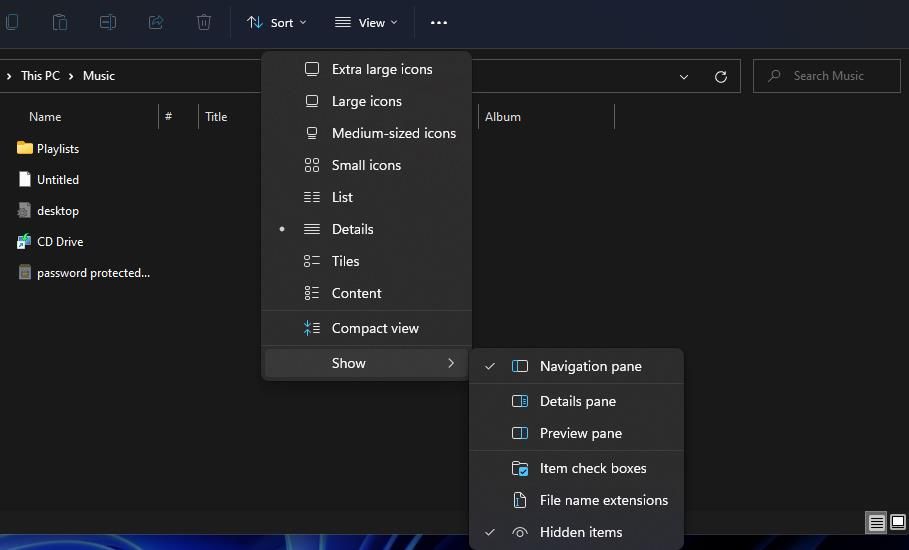Refresh the Music folder view
Image resolution: width=909 pixels, height=550 pixels.
point(720,76)
